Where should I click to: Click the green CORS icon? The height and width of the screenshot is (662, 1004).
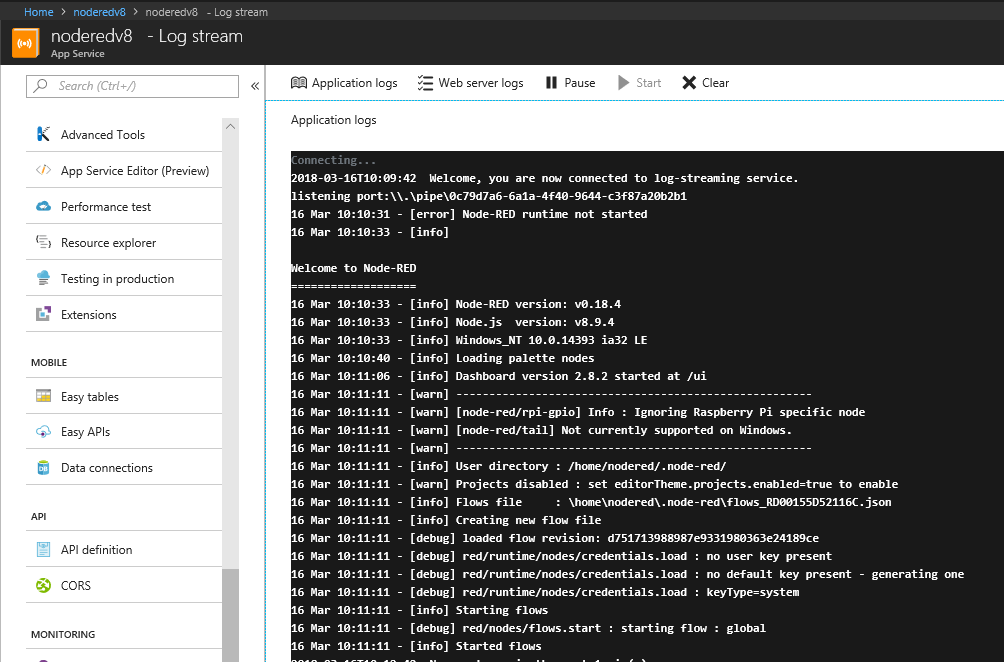click(43, 585)
